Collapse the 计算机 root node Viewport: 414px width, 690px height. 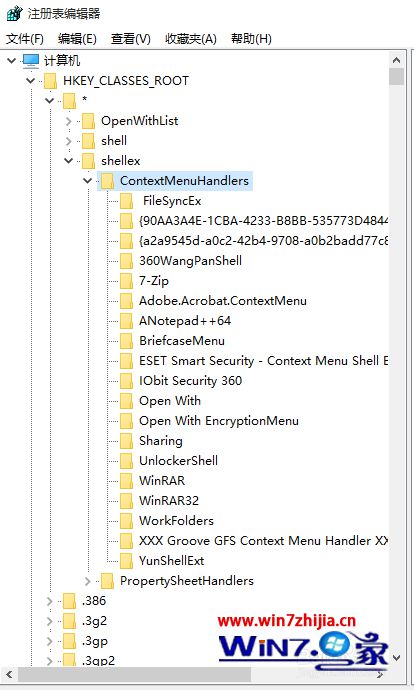(11, 61)
